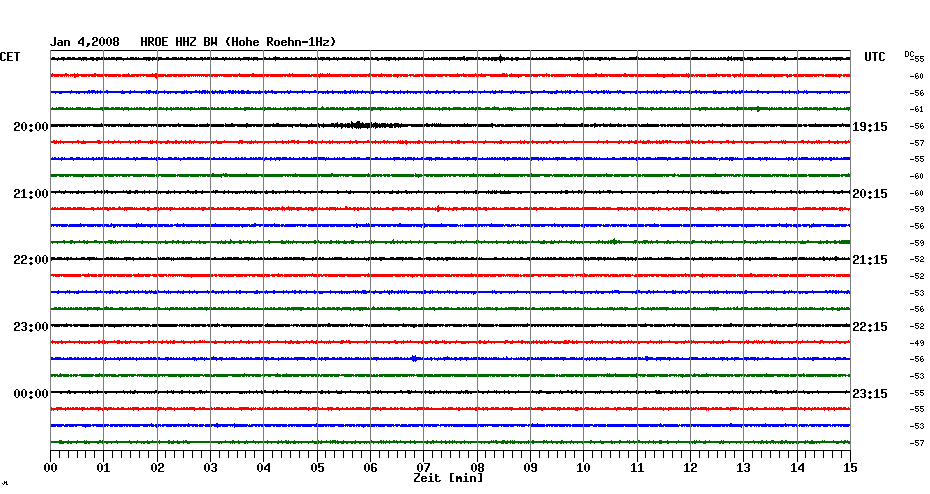Screen dimensions: 930x494
Task: Click the date label 'Jan 4,2008'
Action: coord(85,42)
